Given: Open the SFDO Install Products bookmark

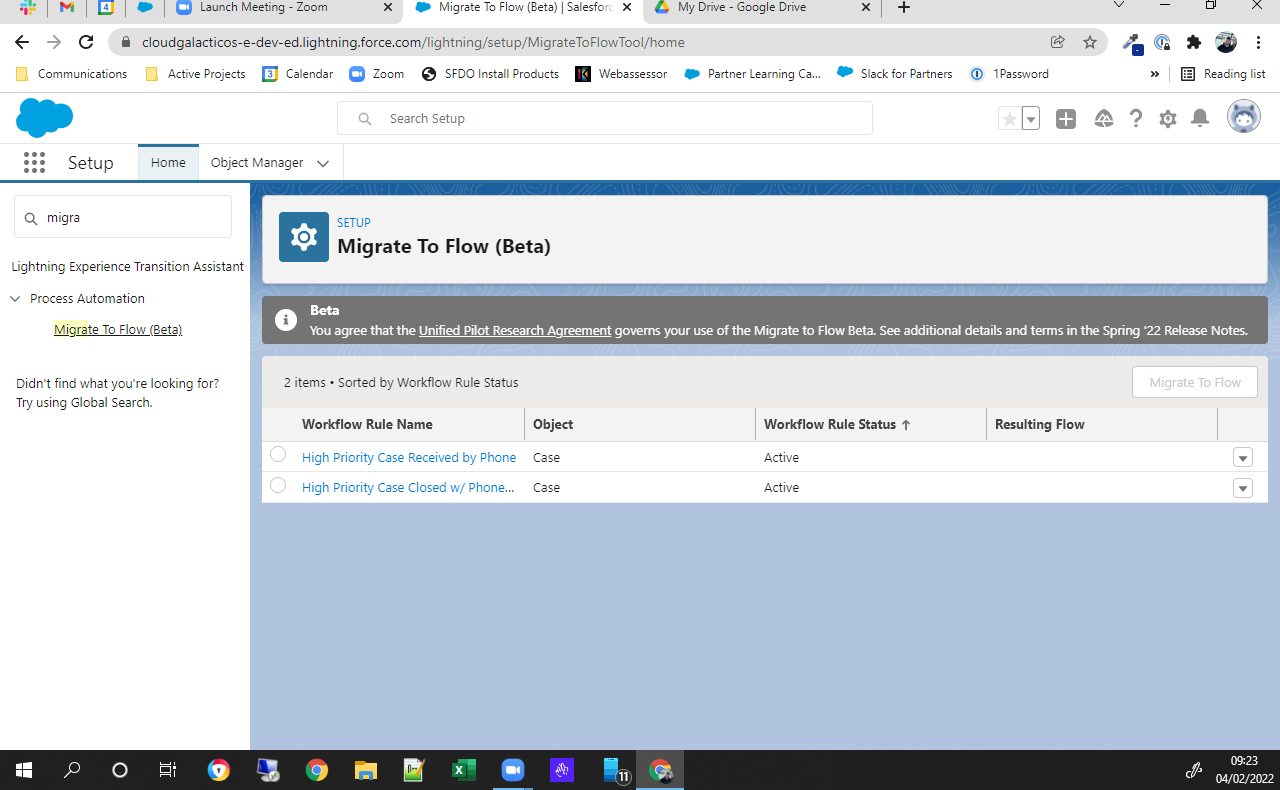Looking at the screenshot, I should 490,74.
